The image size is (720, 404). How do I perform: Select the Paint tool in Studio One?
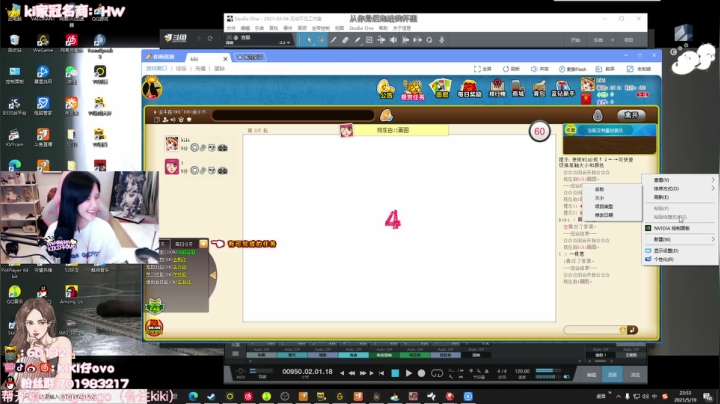click(357, 40)
